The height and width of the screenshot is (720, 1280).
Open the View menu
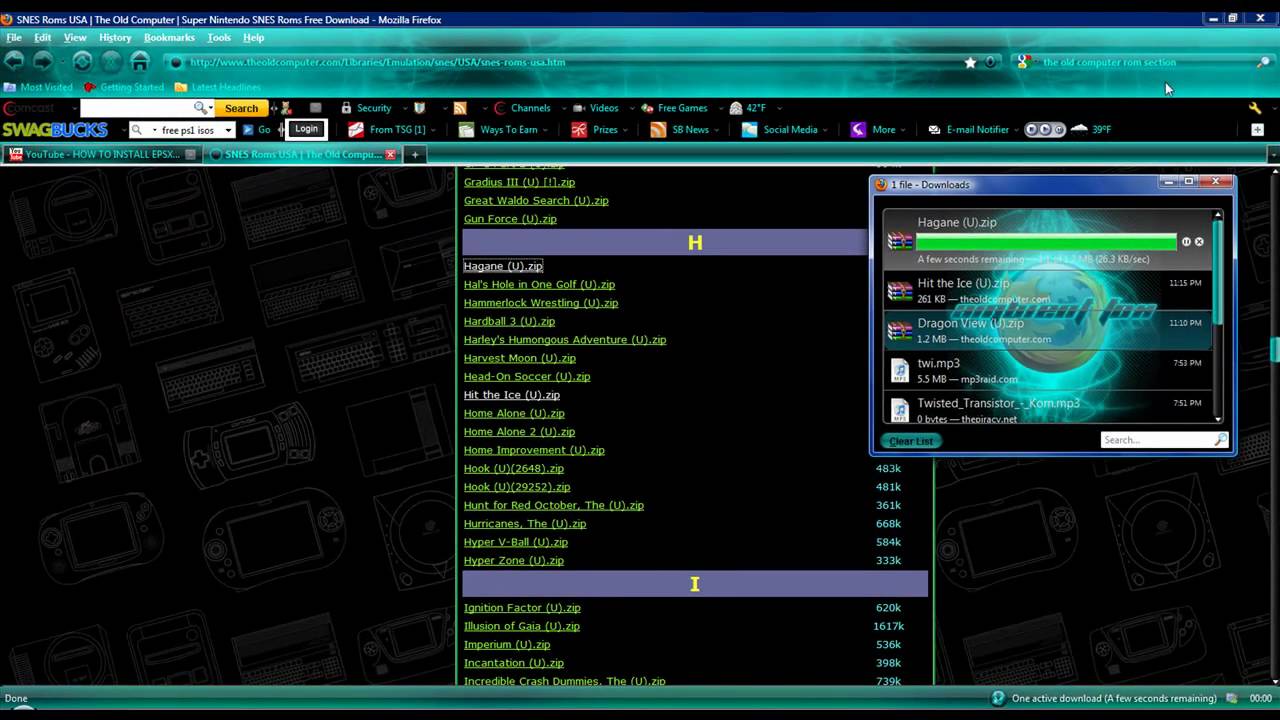point(75,38)
